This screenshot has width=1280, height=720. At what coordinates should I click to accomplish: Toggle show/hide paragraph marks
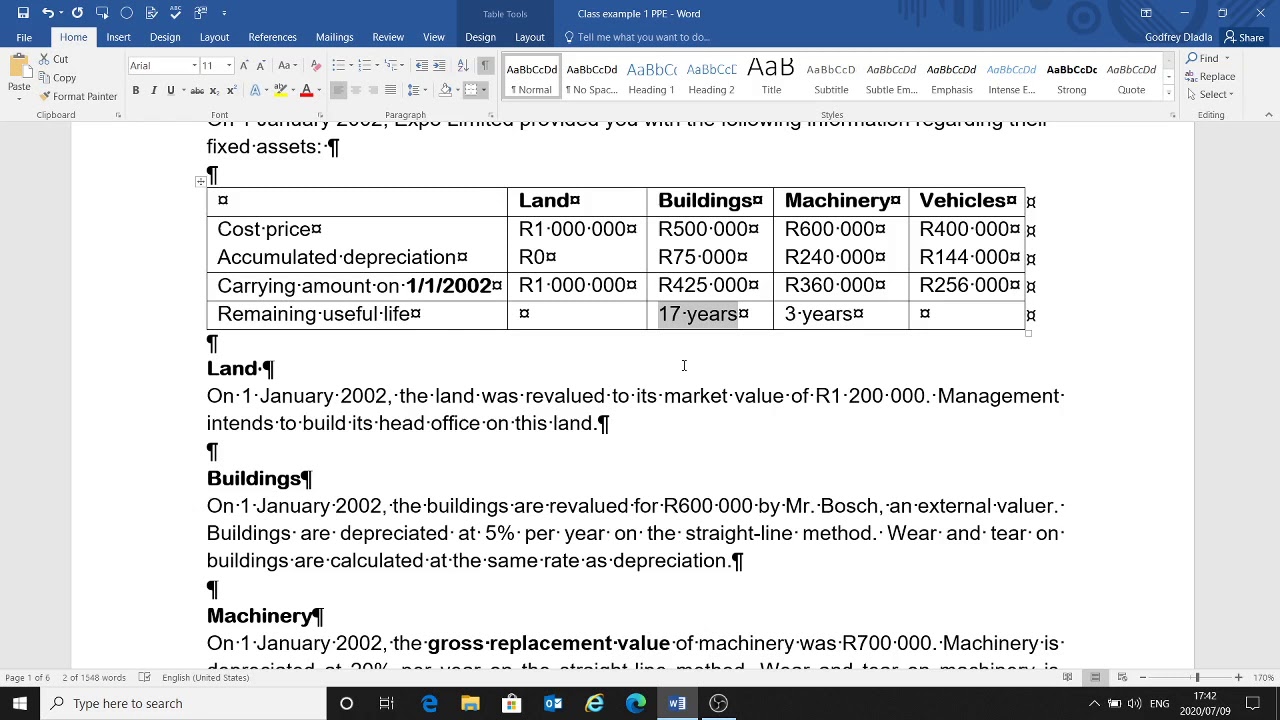pyautogui.click(x=485, y=66)
